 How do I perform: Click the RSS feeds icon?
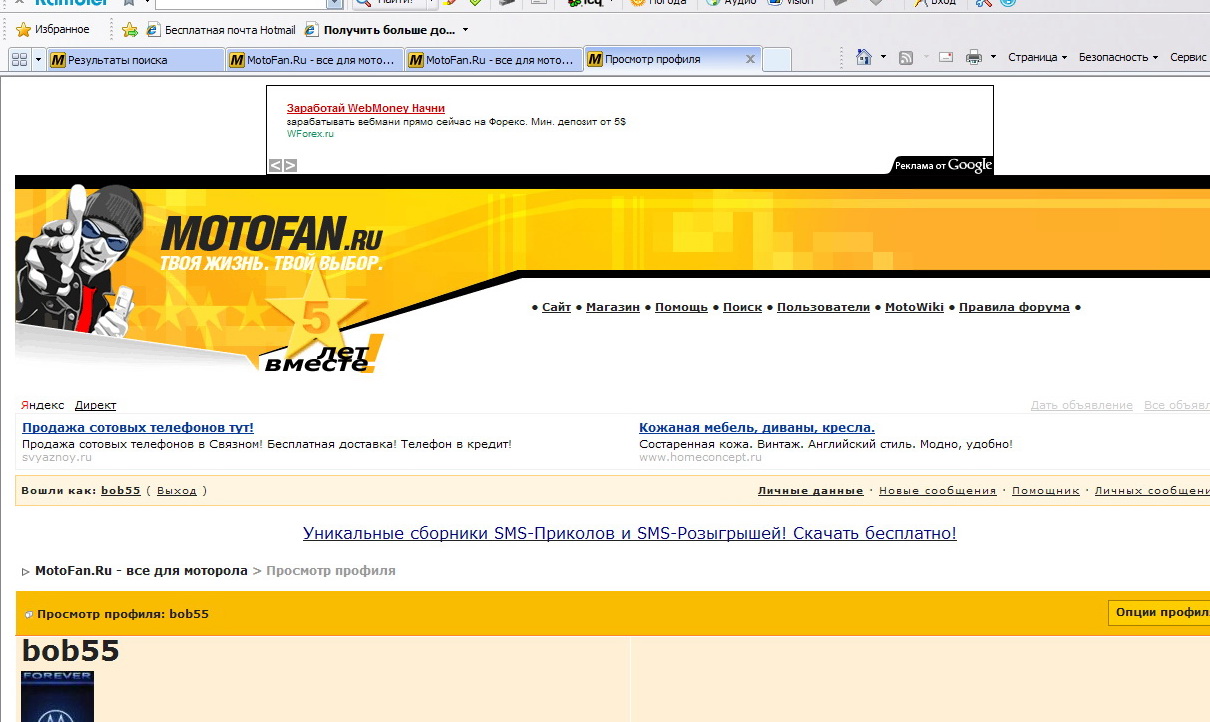pos(906,58)
